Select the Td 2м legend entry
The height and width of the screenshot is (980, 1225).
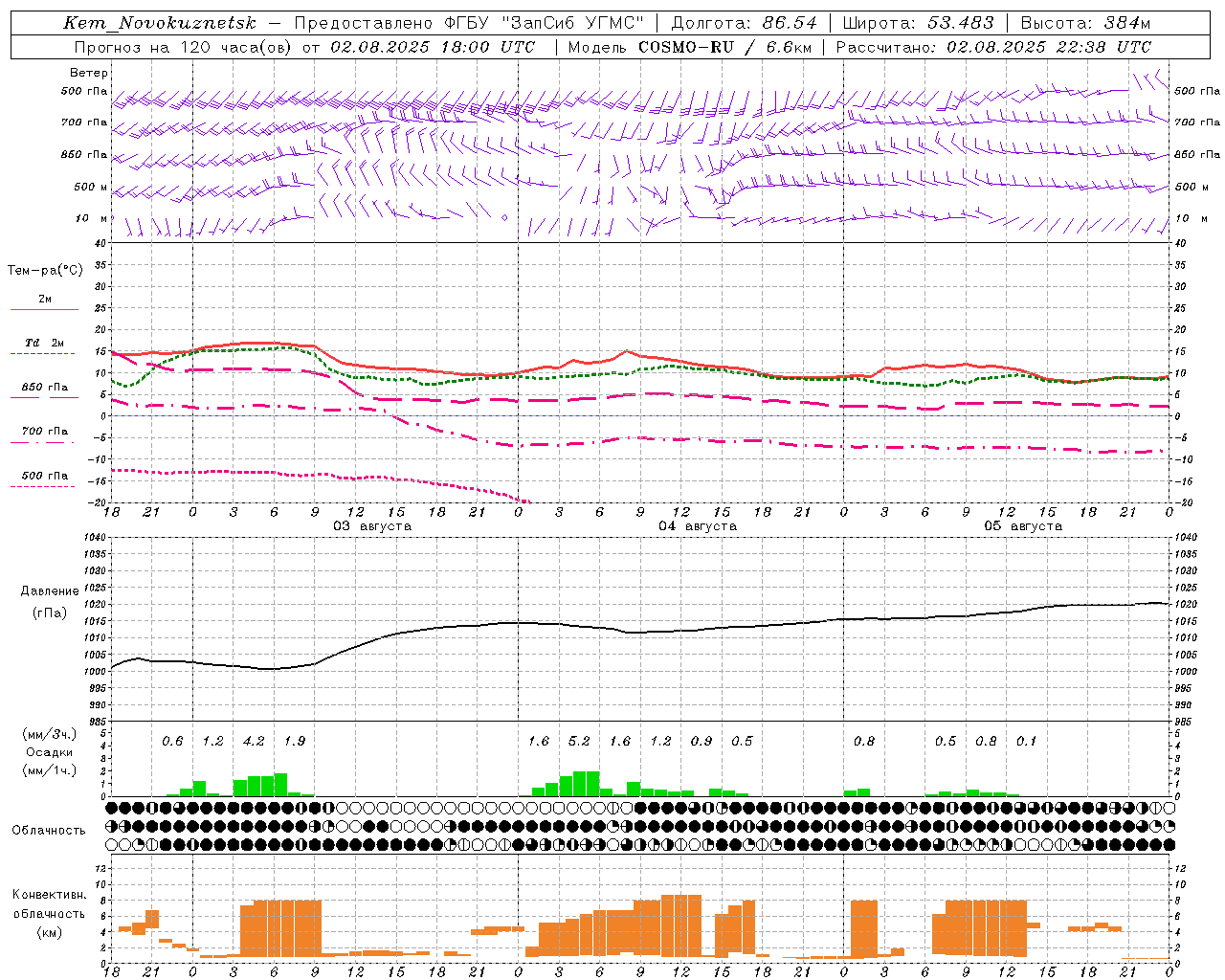45,347
